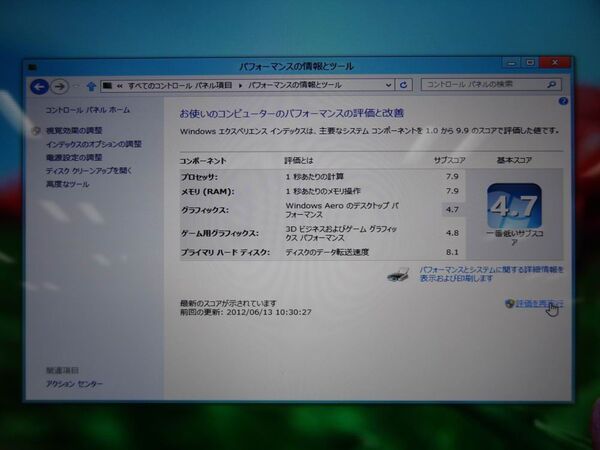Expand the double chevron in address bar
Viewport: 600px width, 450px height.
click(x=120, y=85)
